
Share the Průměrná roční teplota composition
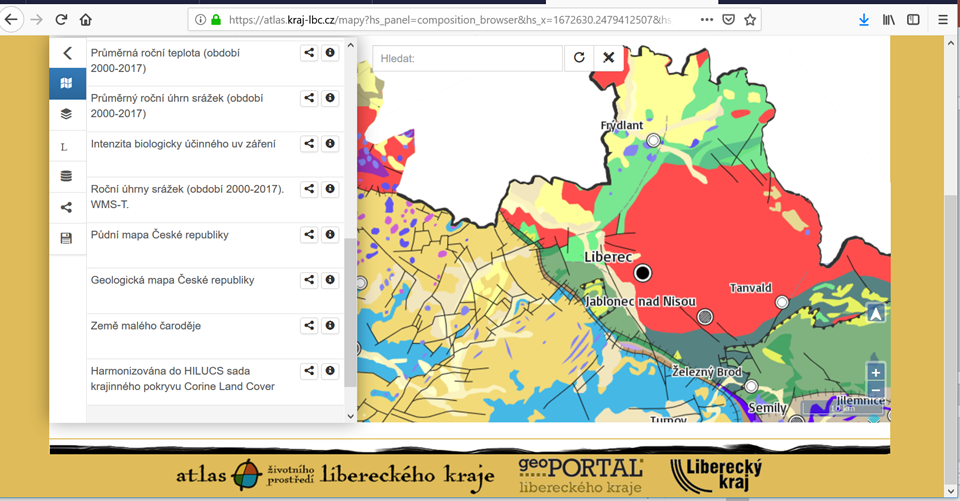click(x=309, y=53)
